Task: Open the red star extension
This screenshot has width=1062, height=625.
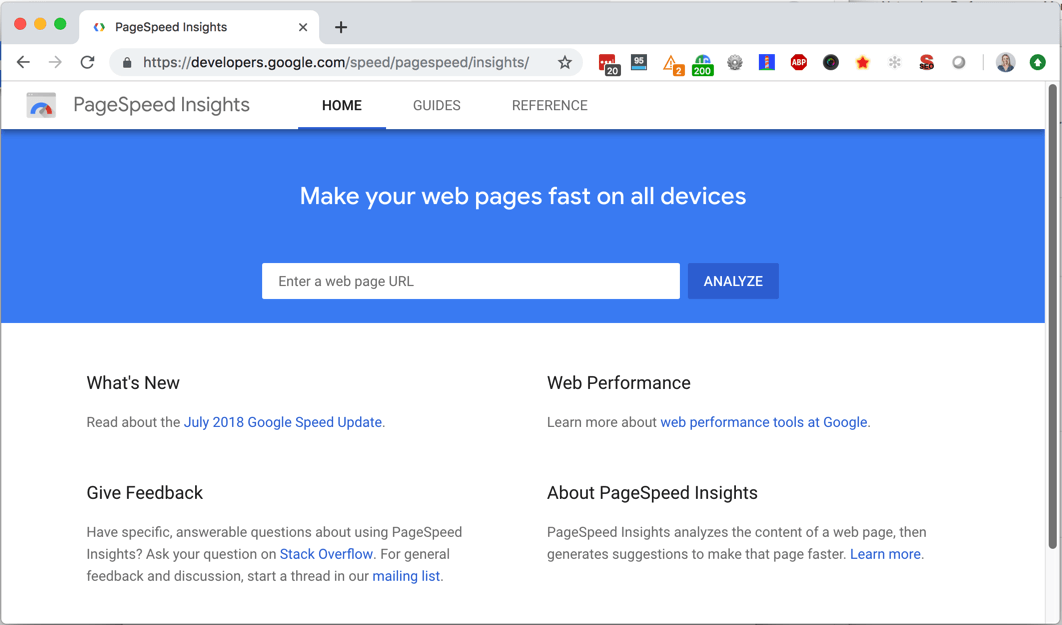Action: coord(862,62)
